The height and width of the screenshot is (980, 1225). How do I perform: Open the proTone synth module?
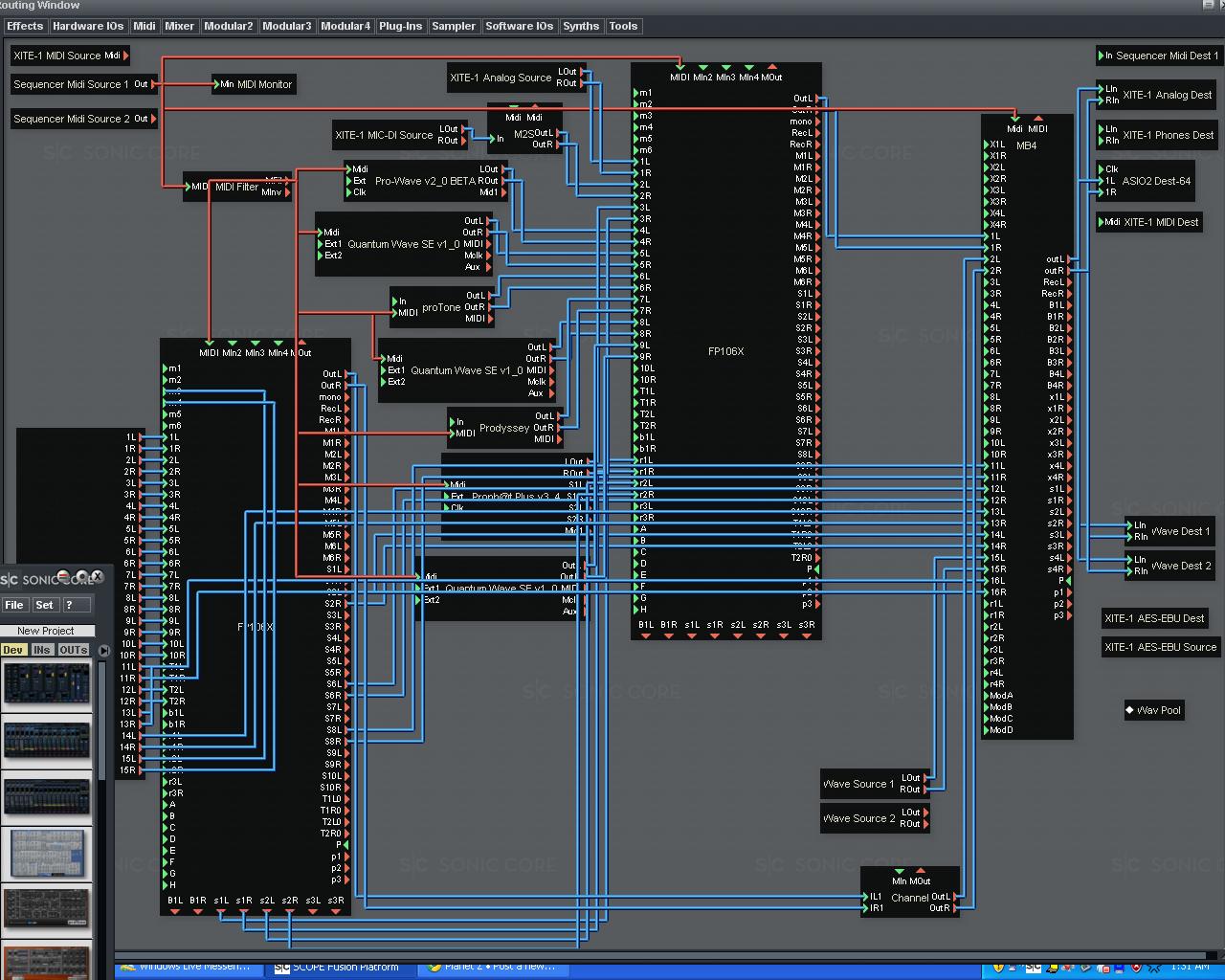click(440, 307)
